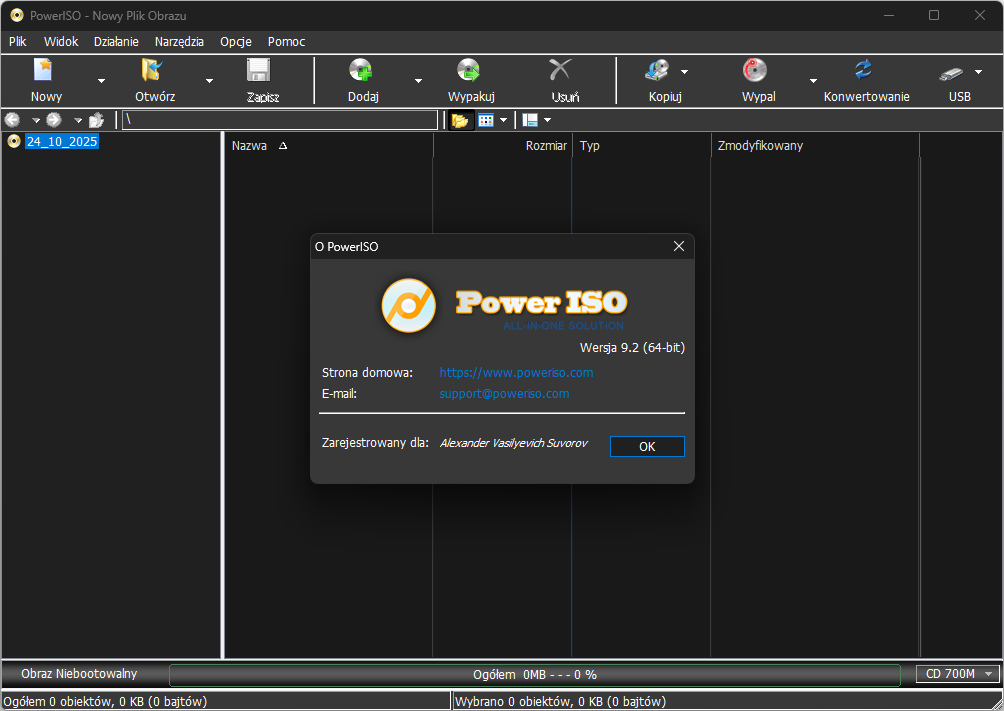Viewport: 1004px width, 711px height.
Task: Create a new image with Nowy
Action: tap(46, 81)
